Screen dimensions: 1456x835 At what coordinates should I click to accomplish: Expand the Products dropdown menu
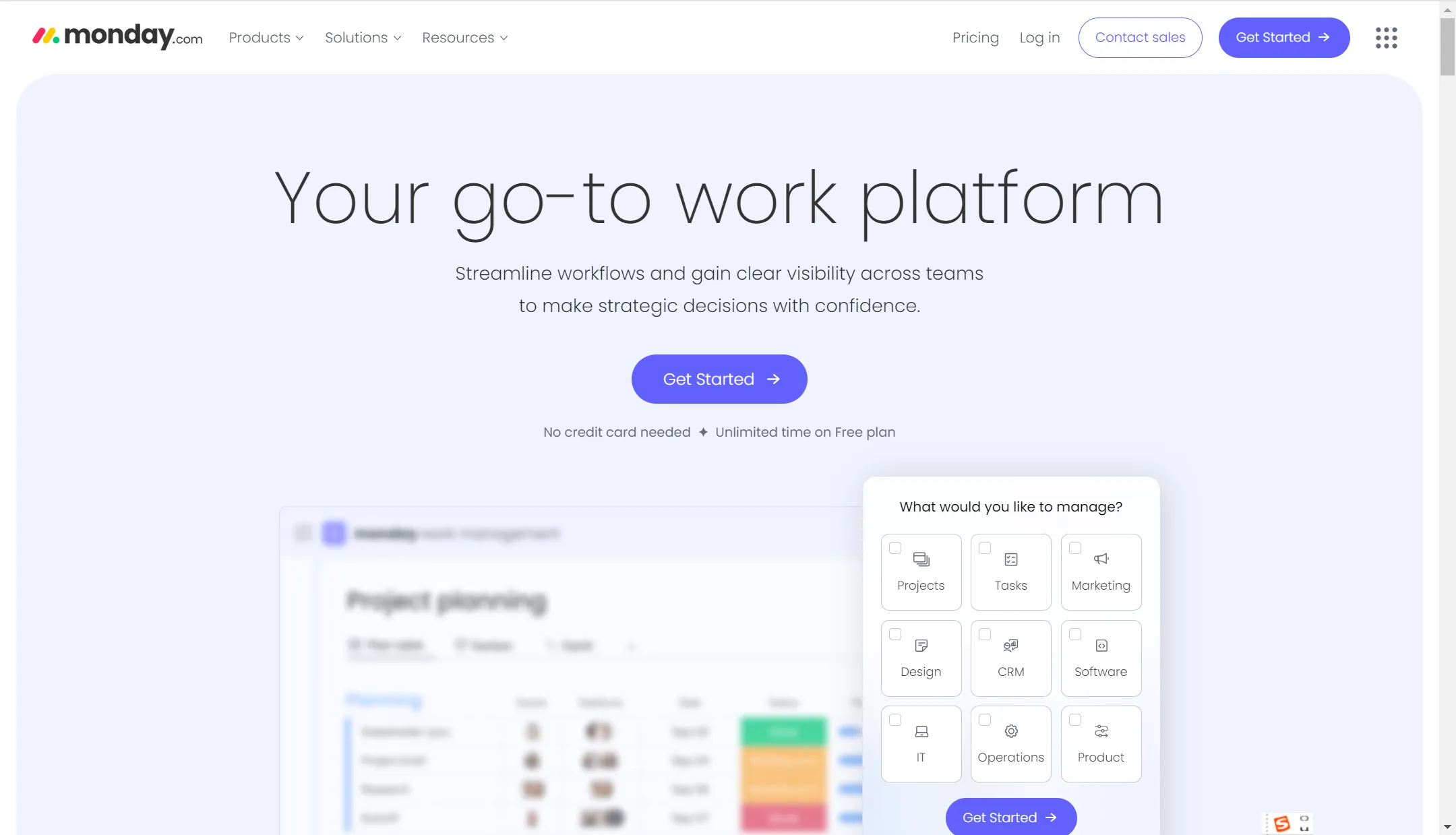pyautogui.click(x=266, y=37)
